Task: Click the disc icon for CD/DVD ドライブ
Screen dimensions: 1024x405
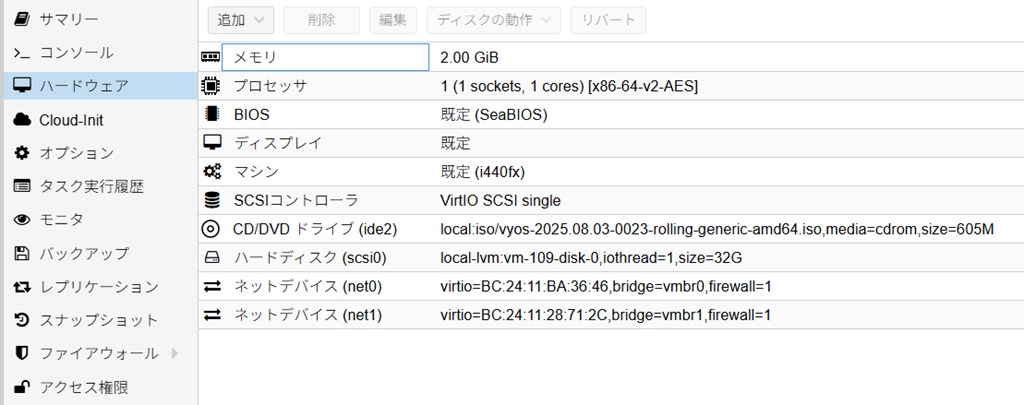Action: pyautogui.click(x=211, y=229)
